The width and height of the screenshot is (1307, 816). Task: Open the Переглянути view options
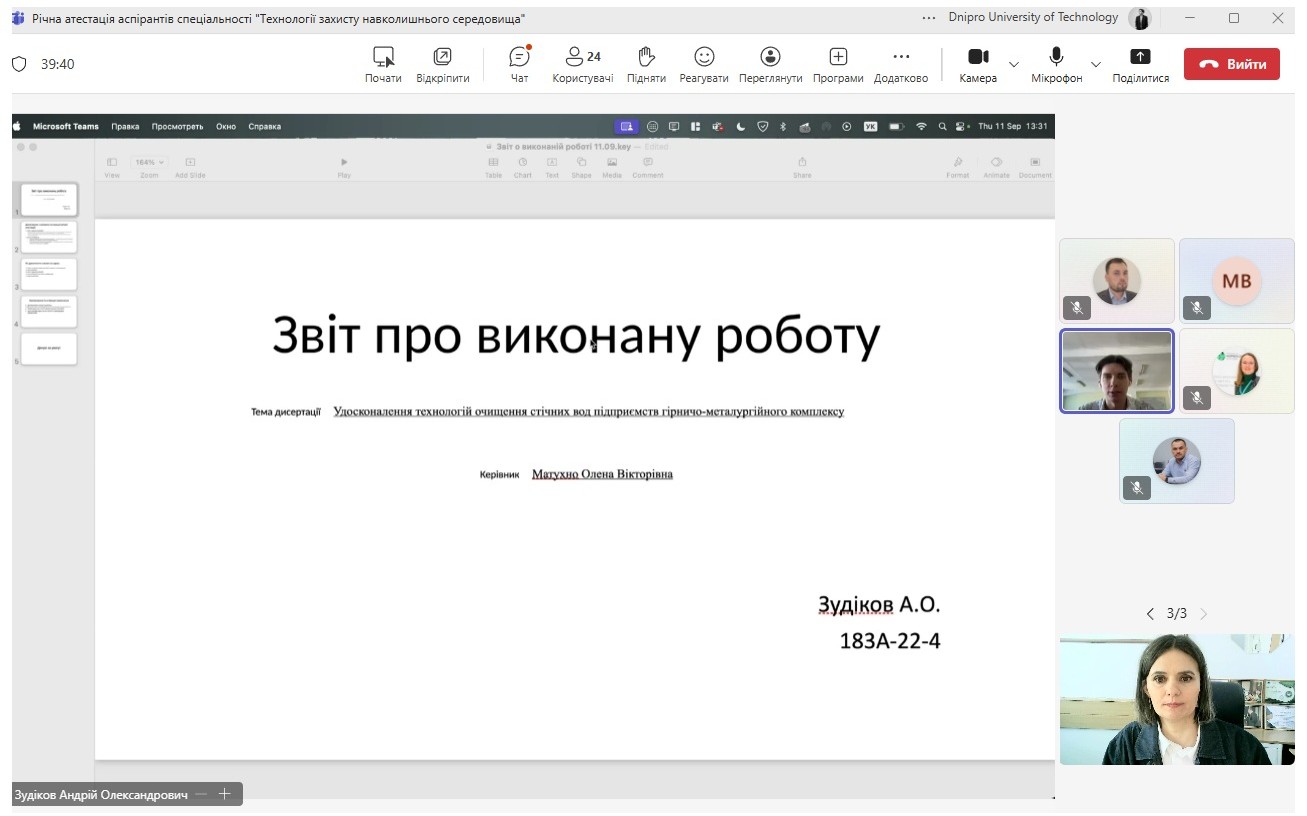tap(770, 58)
